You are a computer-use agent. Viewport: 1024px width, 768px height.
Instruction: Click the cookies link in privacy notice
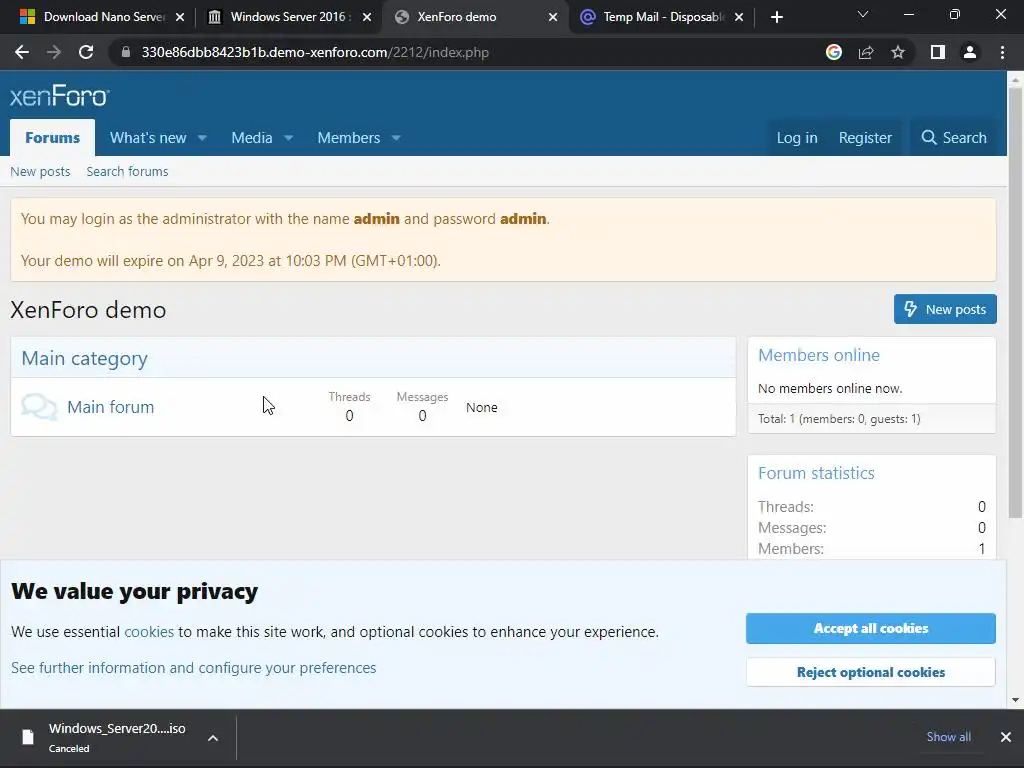click(149, 632)
